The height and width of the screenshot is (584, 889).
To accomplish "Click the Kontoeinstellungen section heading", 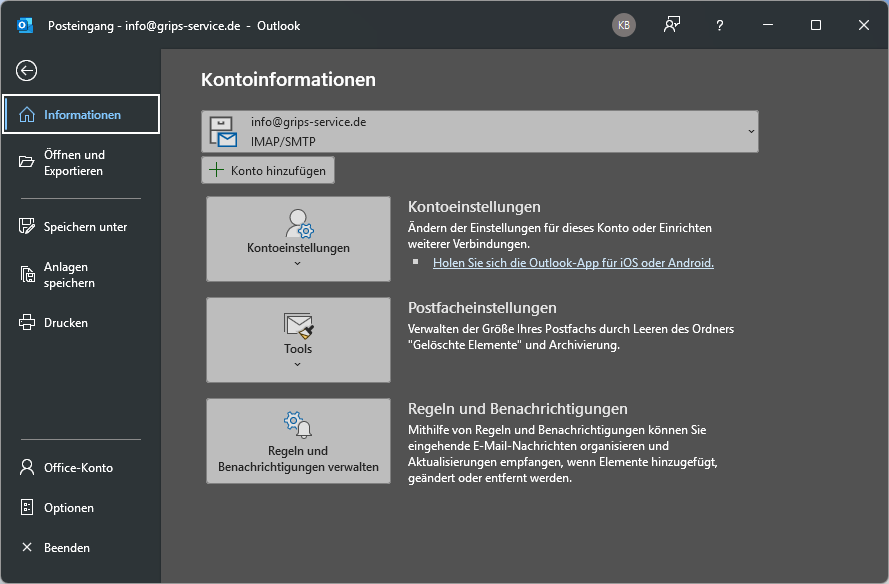I will coord(474,207).
